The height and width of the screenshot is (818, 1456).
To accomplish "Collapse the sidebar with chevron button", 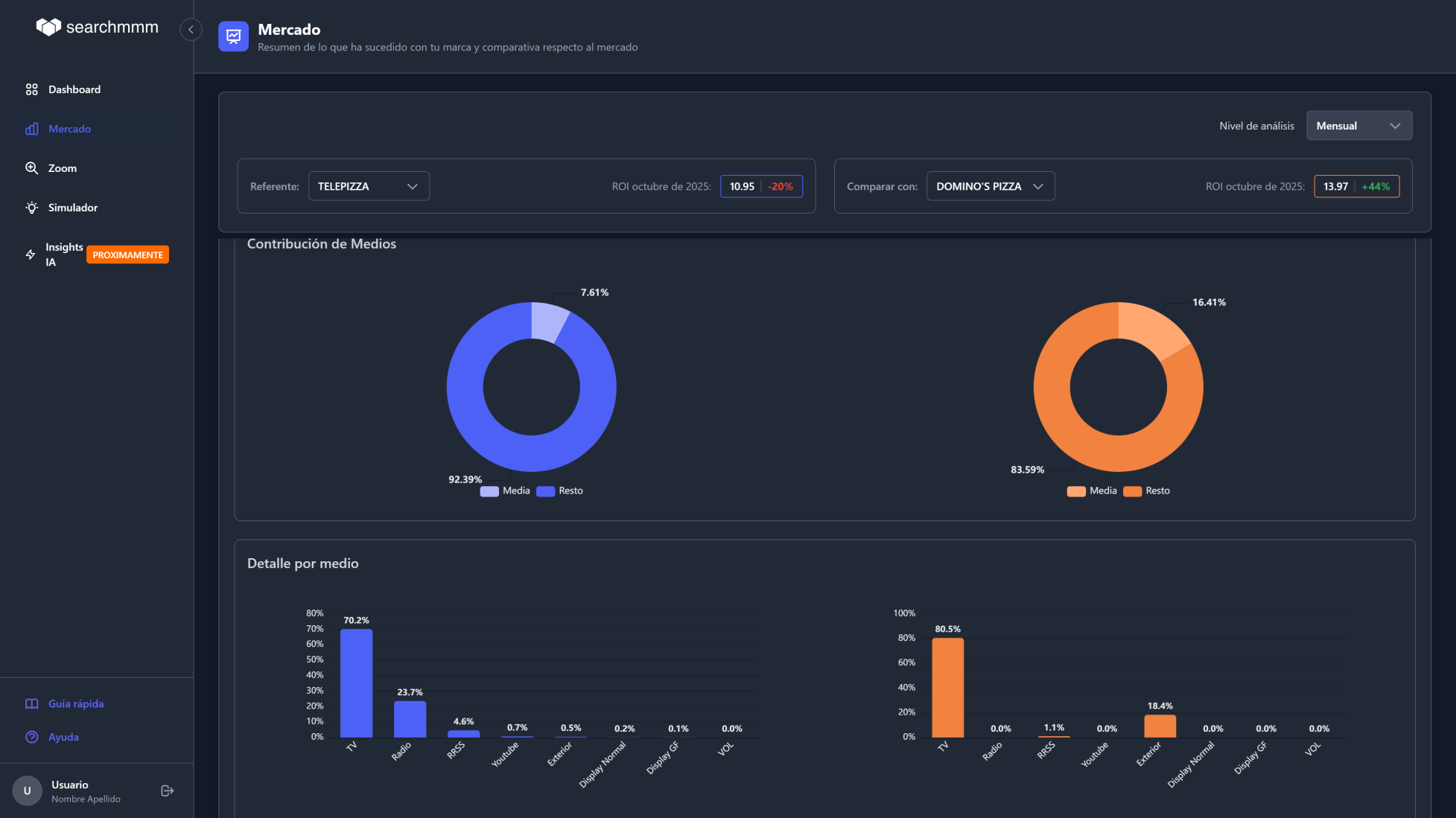I will [191, 30].
